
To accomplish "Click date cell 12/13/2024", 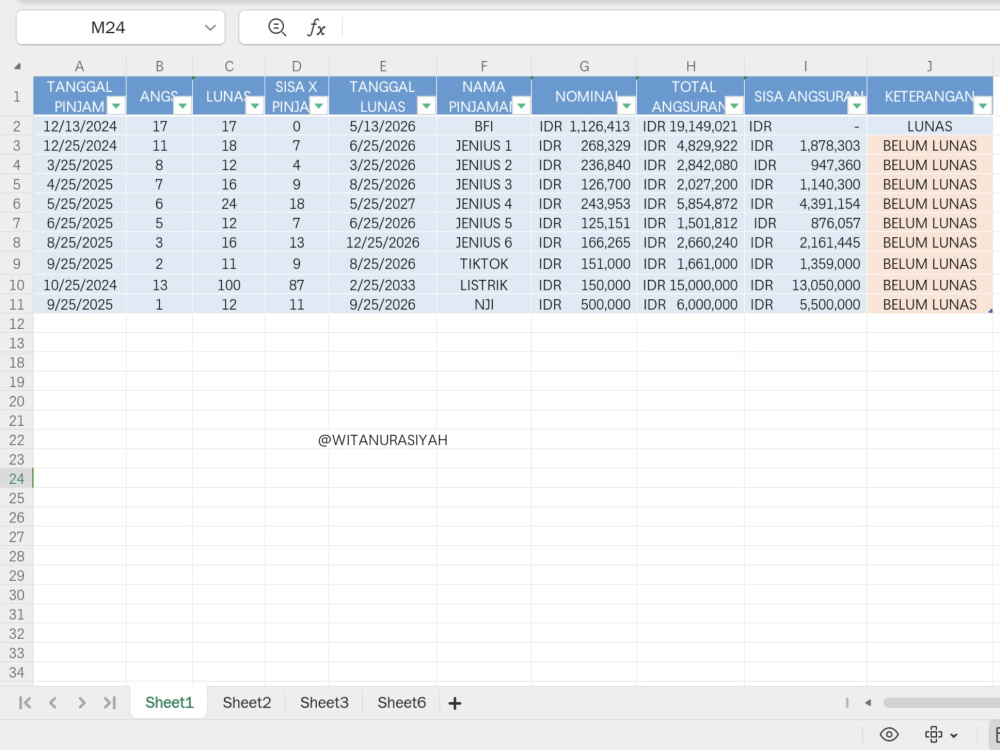I will click(80, 126).
